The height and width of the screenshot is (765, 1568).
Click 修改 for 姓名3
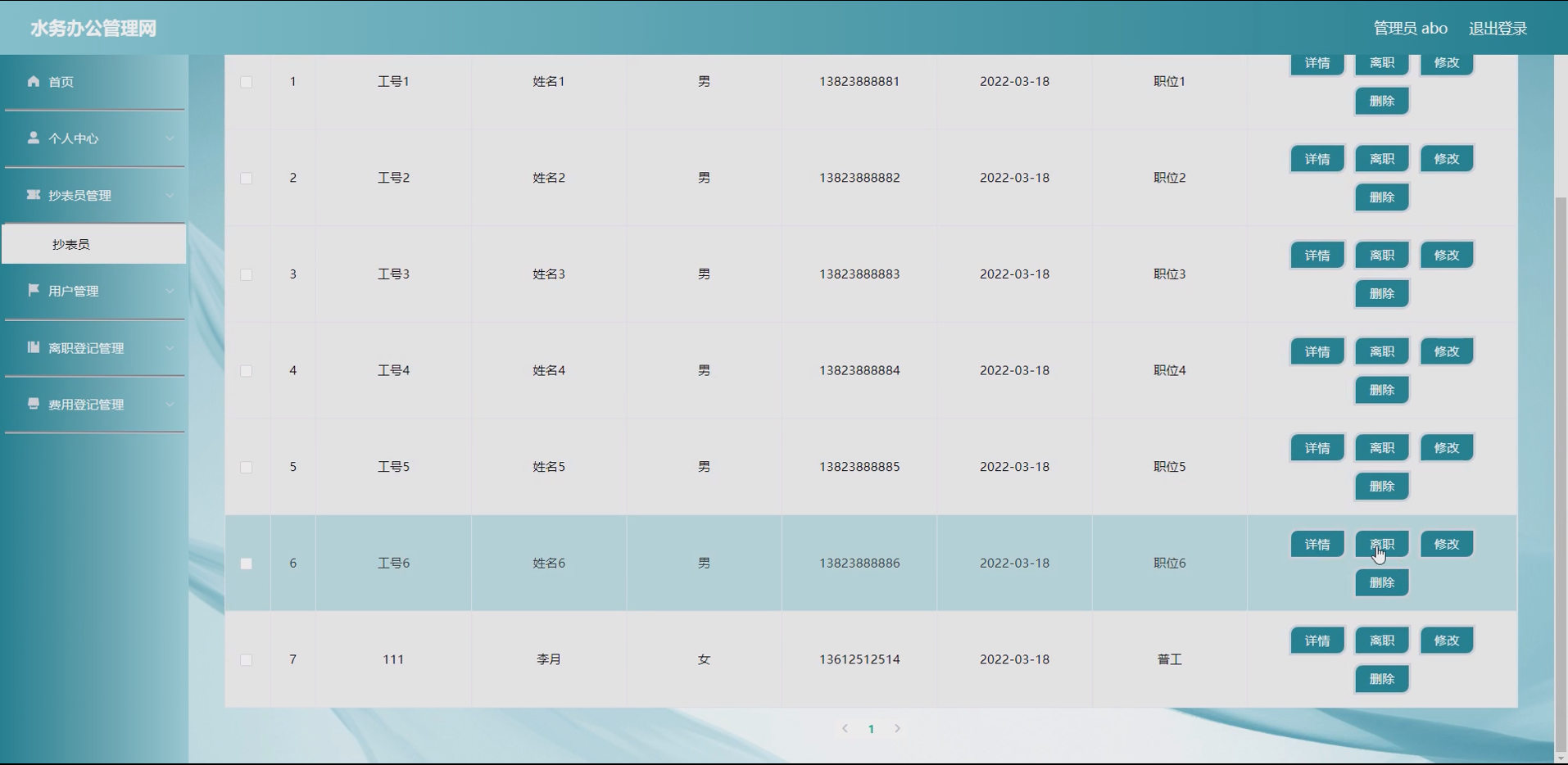(1447, 256)
